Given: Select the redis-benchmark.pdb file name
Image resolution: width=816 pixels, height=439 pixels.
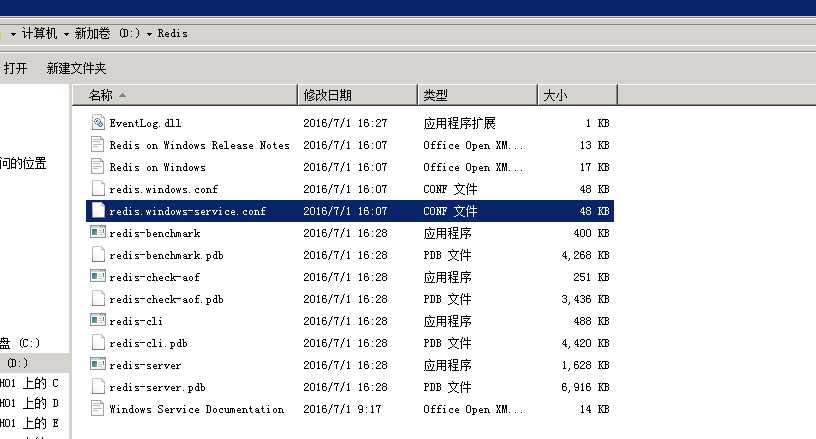Looking at the screenshot, I should 166,255.
